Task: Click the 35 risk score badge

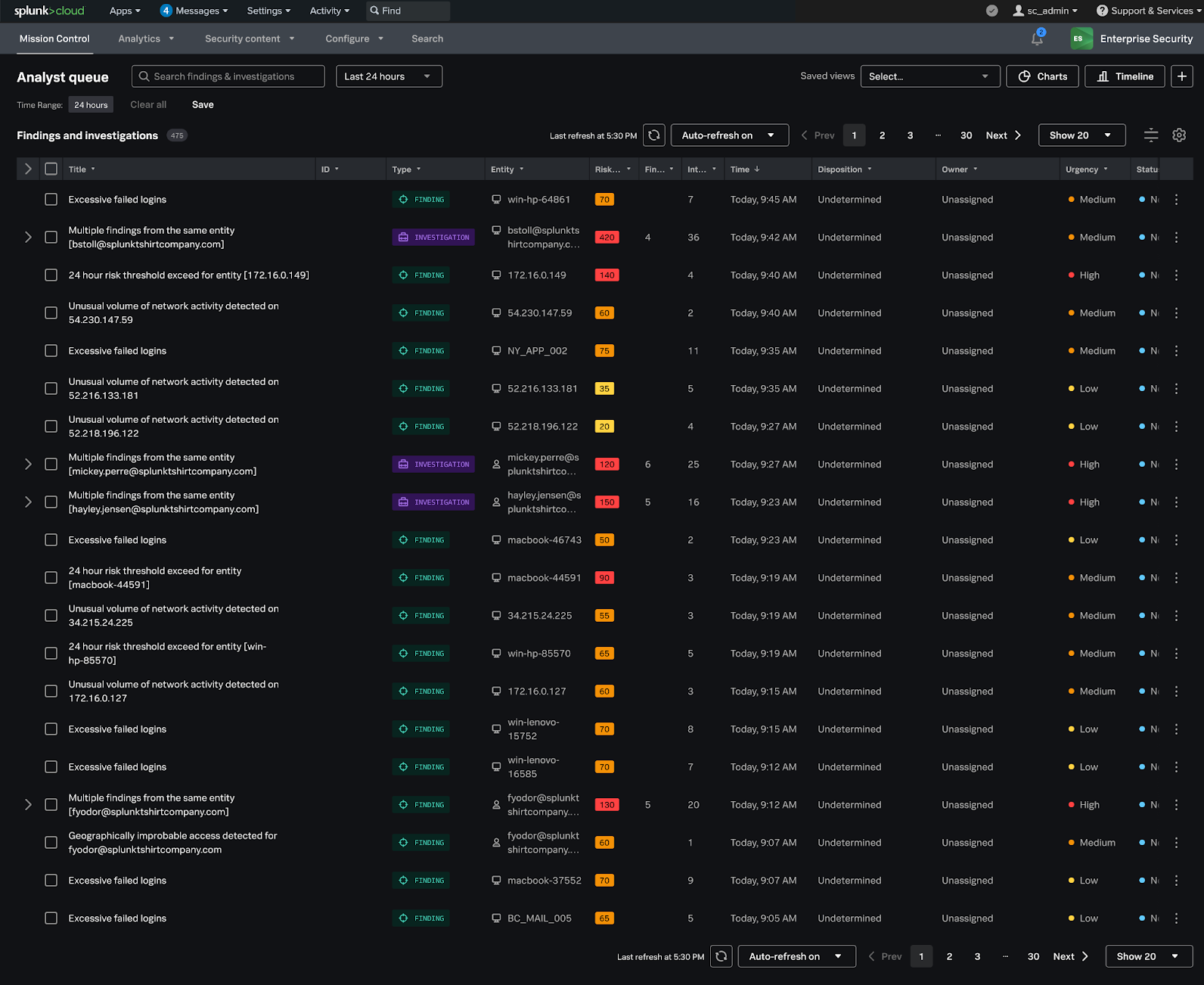Action: click(x=604, y=389)
